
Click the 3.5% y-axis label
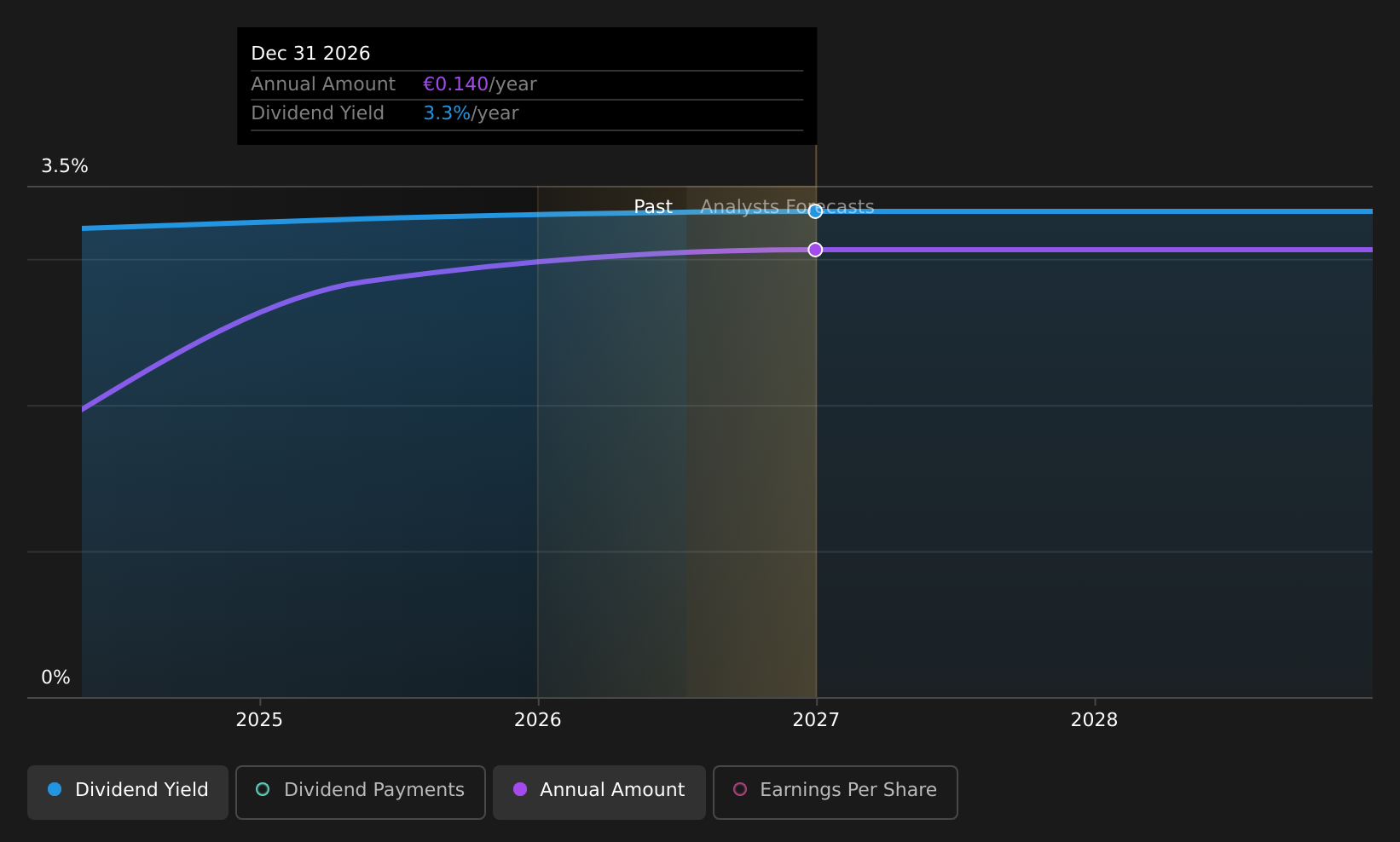[x=65, y=166]
